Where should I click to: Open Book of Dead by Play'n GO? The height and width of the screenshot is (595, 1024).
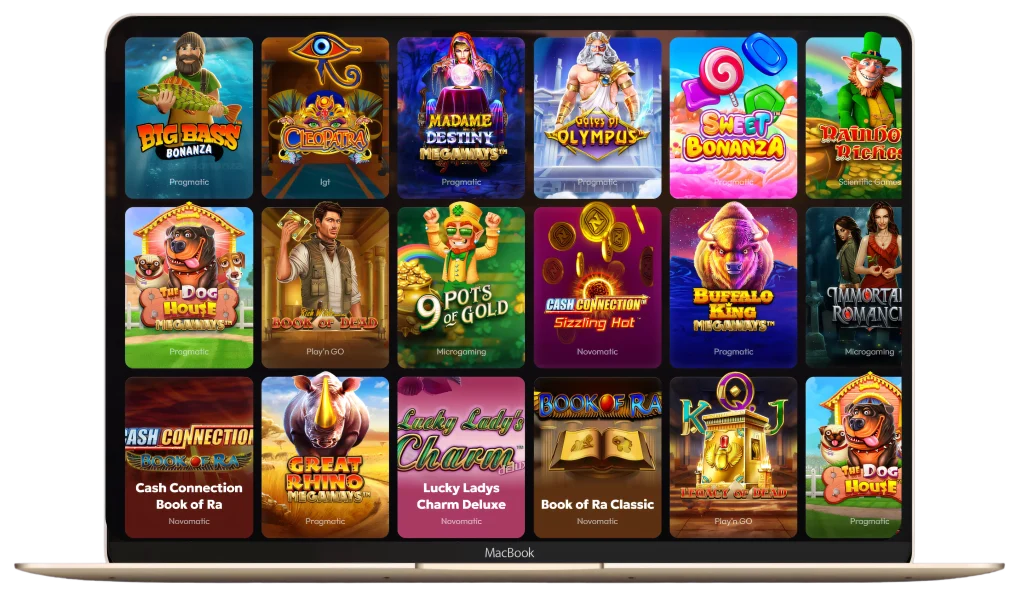coord(325,287)
